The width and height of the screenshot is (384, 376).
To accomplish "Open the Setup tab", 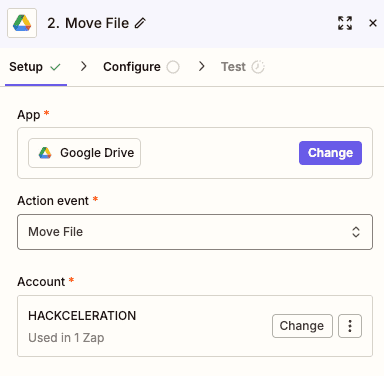I will (36, 67).
